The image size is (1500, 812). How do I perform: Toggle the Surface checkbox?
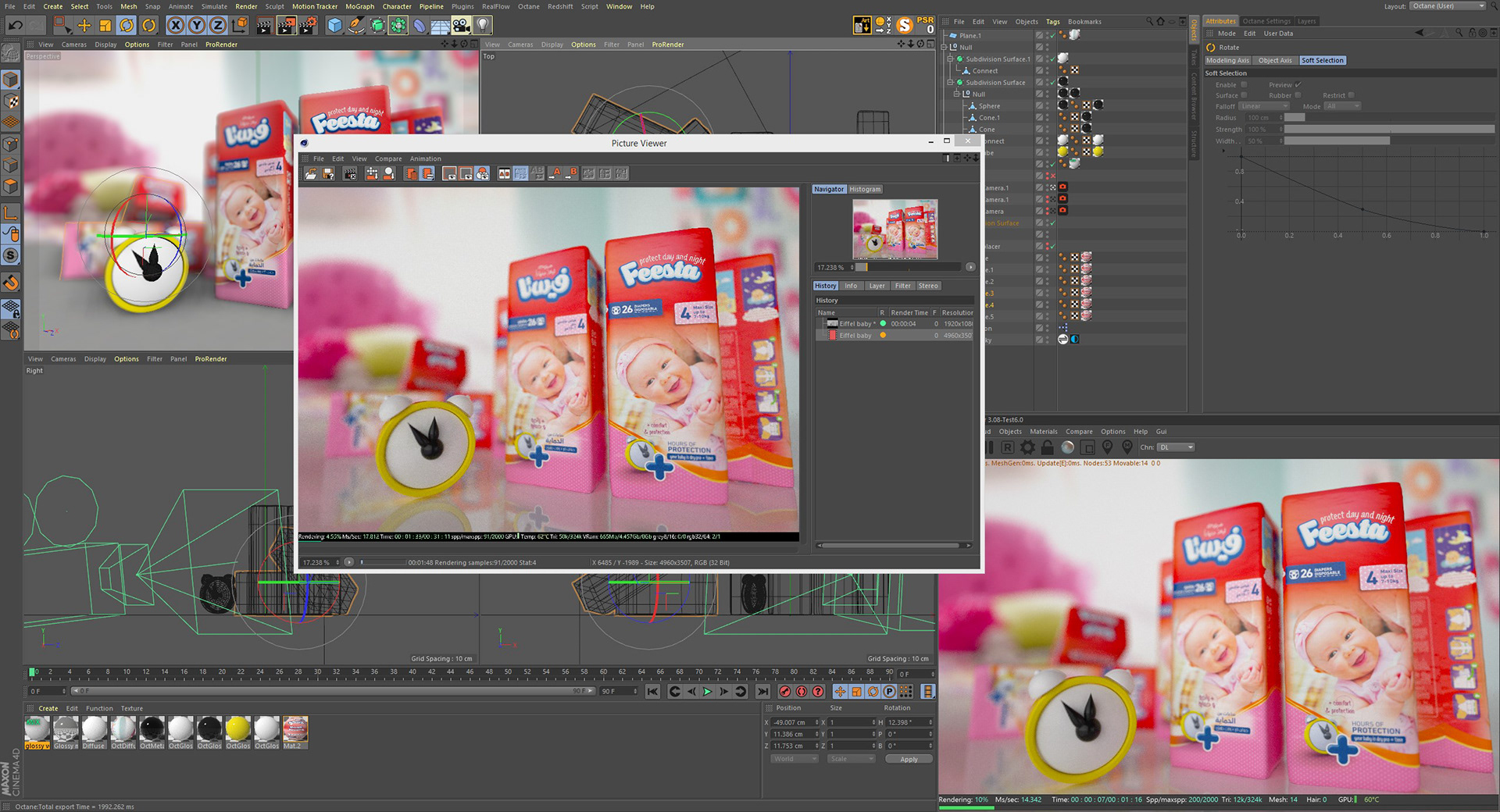[1245, 95]
